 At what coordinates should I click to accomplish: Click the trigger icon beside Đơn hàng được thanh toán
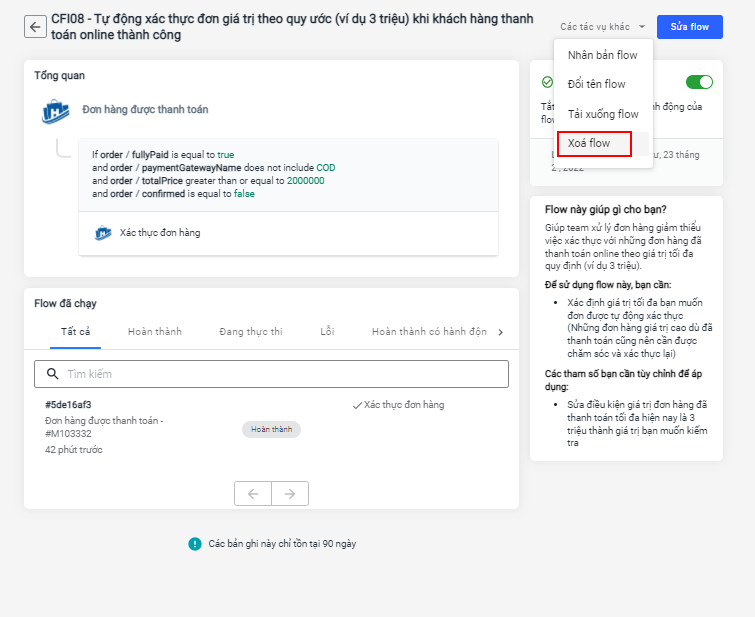pyautogui.click(x=55, y=111)
